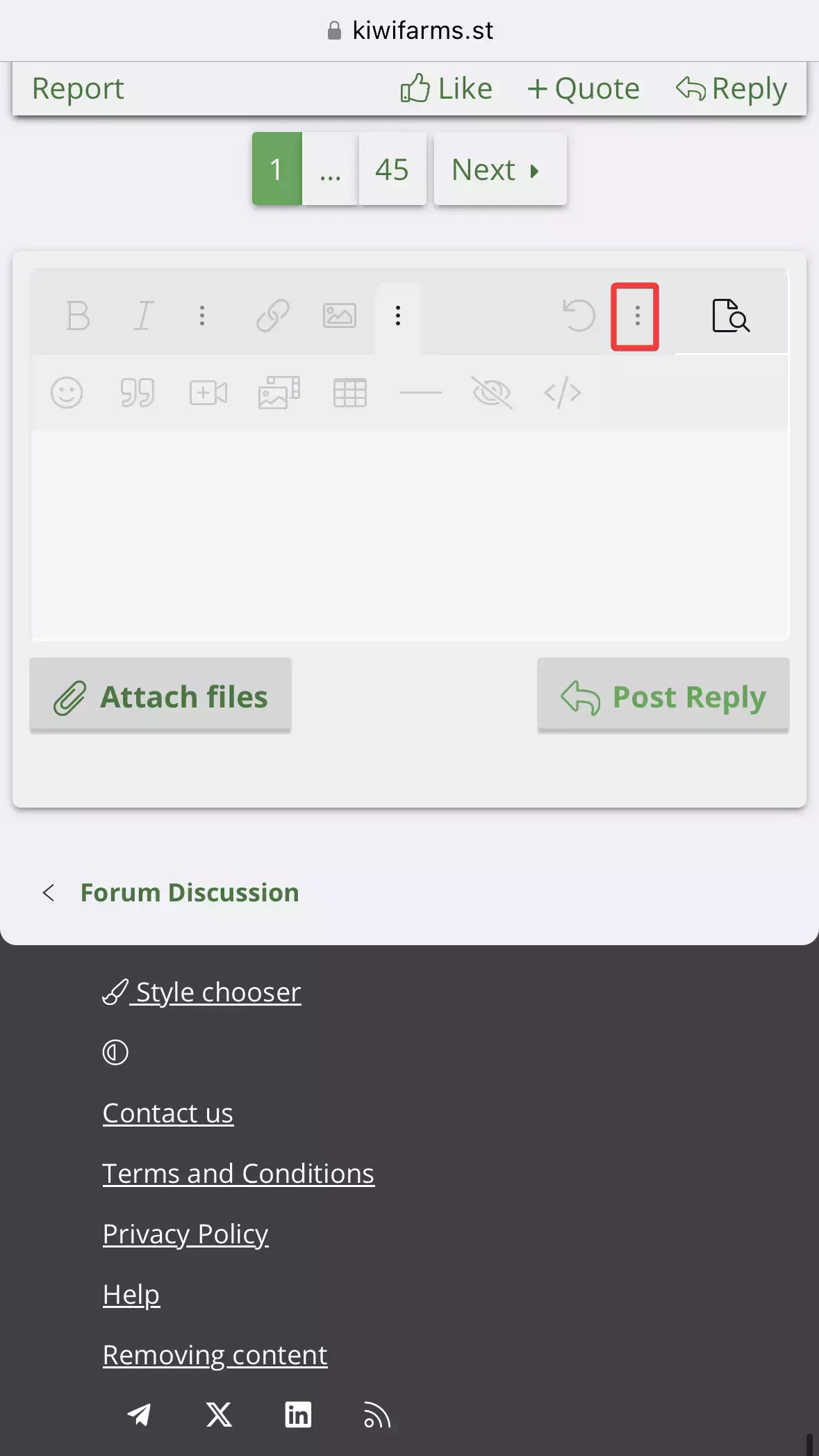Expand more text formatting options after italic
819x1456 pixels.
pyautogui.click(x=202, y=316)
